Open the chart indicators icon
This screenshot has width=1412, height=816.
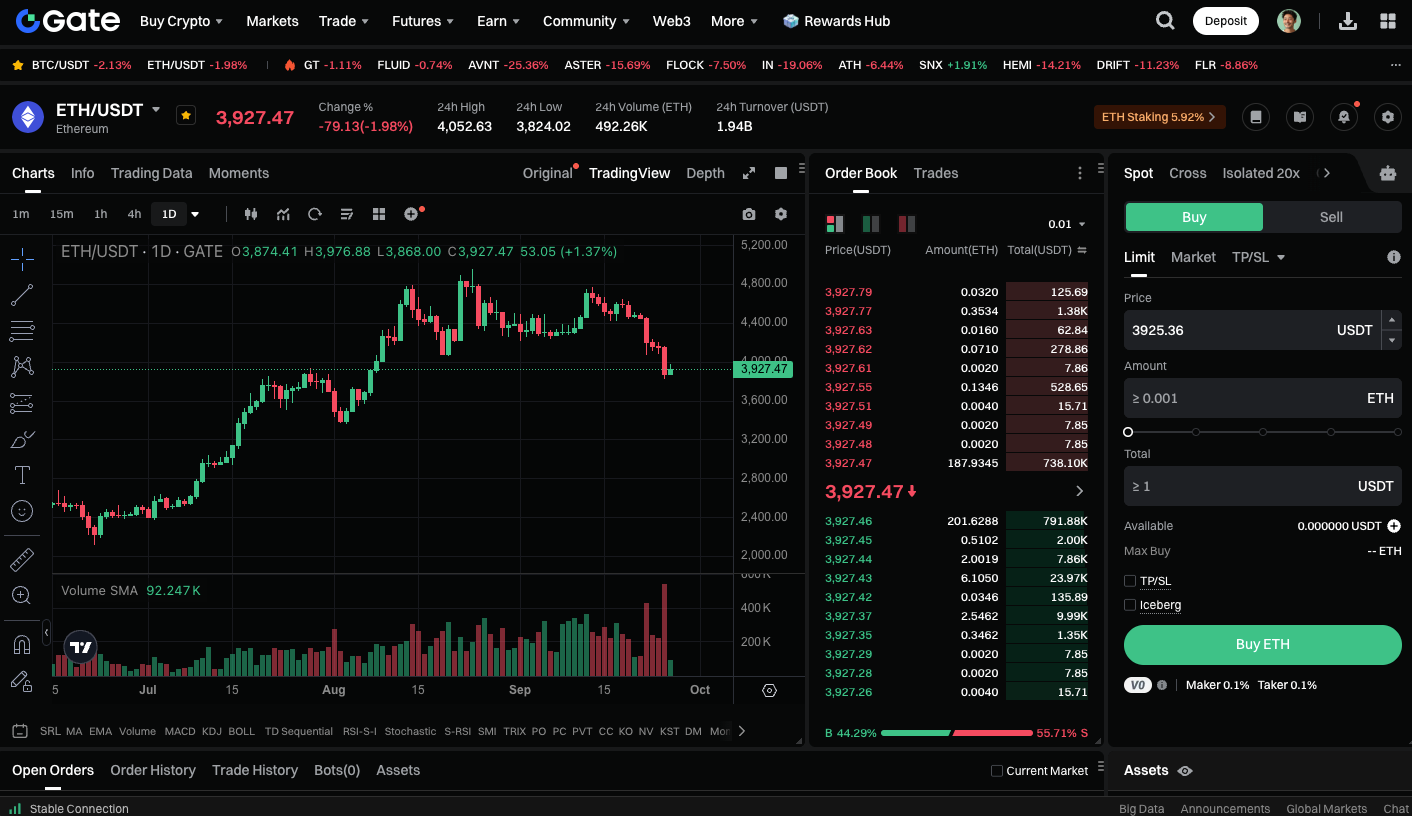click(283, 214)
